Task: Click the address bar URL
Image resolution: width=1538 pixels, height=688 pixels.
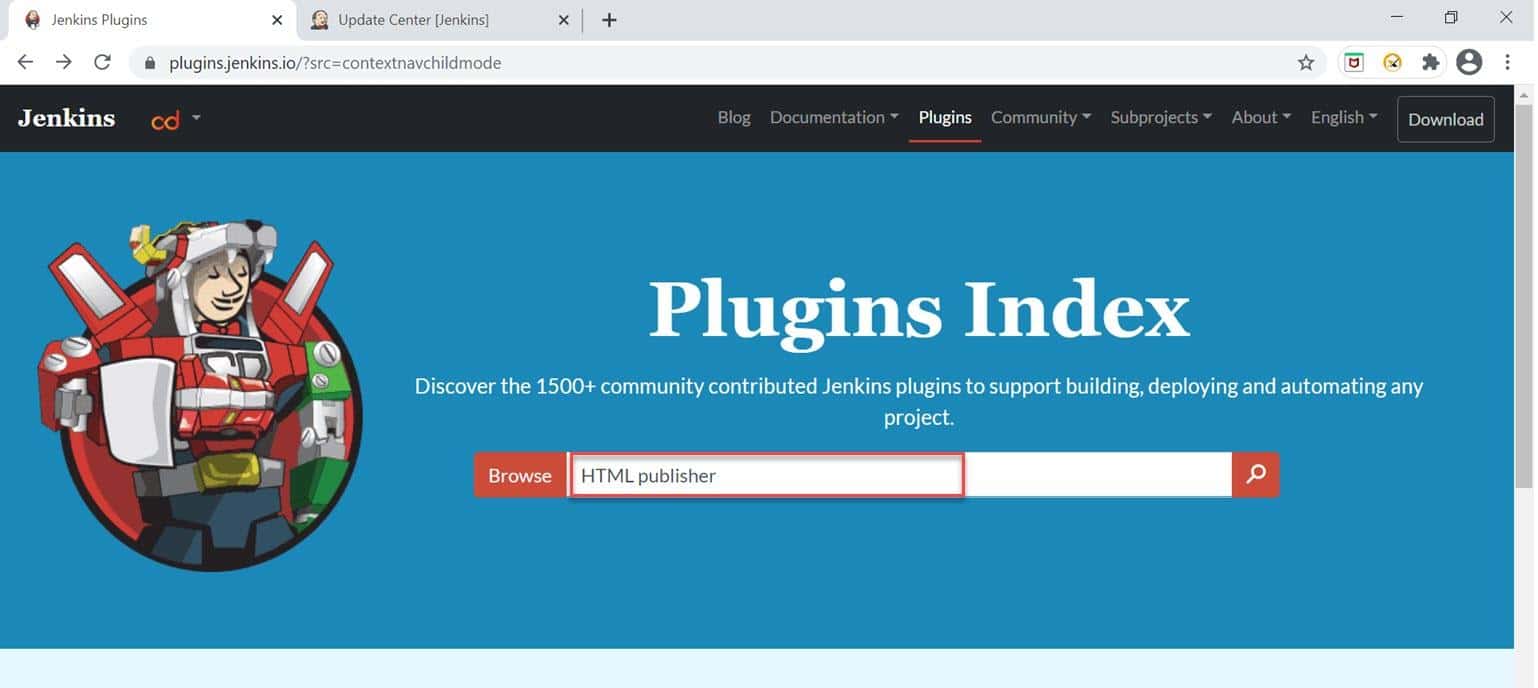Action: [335, 63]
